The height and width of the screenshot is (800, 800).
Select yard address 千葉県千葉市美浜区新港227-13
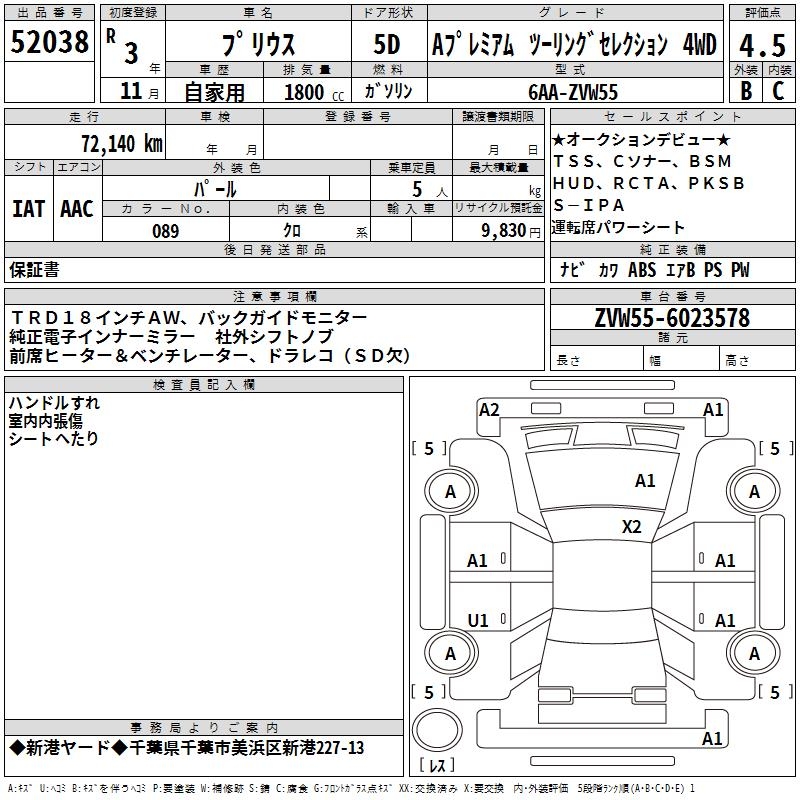point(246,748)
